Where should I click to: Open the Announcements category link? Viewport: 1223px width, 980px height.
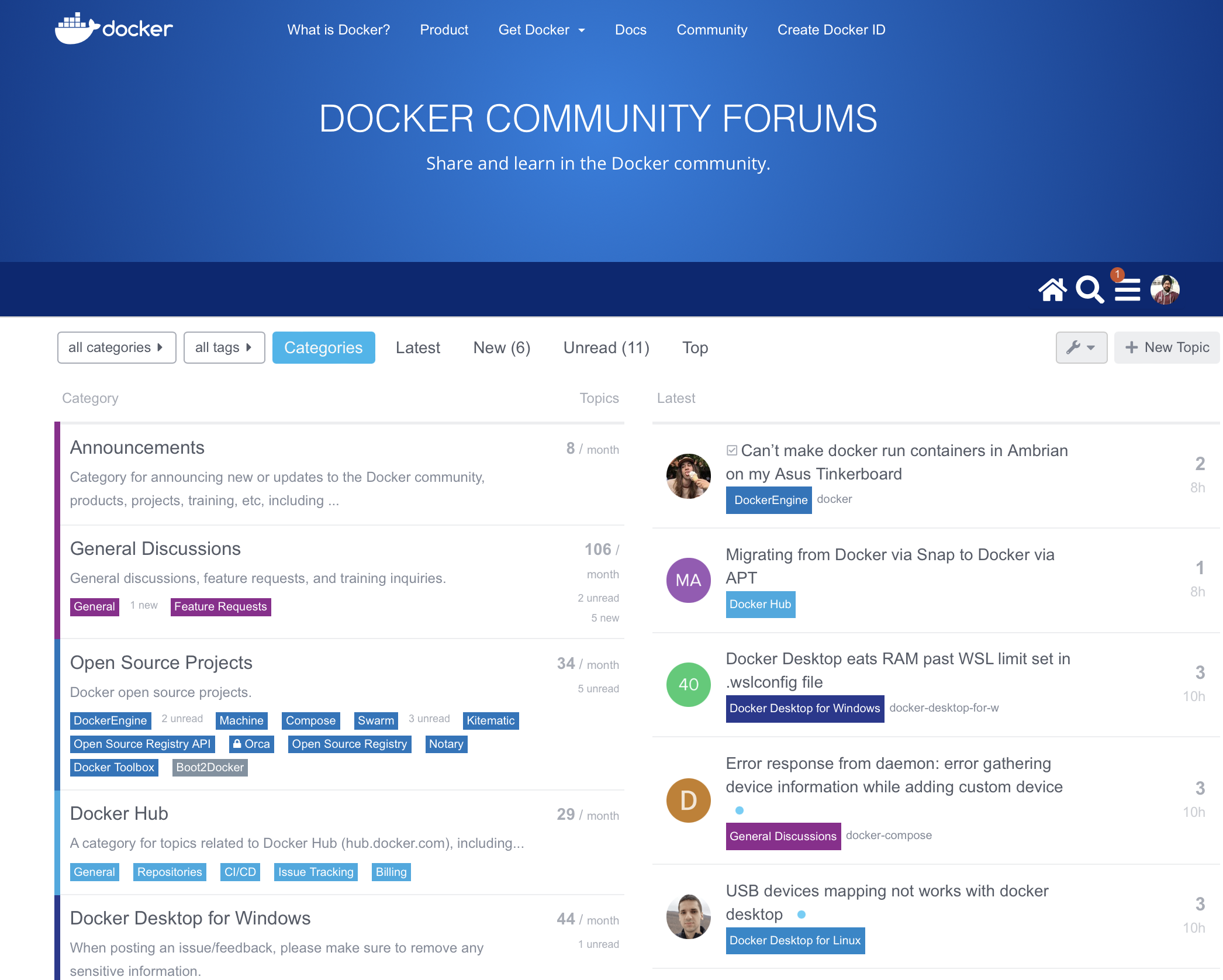click(137, 447)
